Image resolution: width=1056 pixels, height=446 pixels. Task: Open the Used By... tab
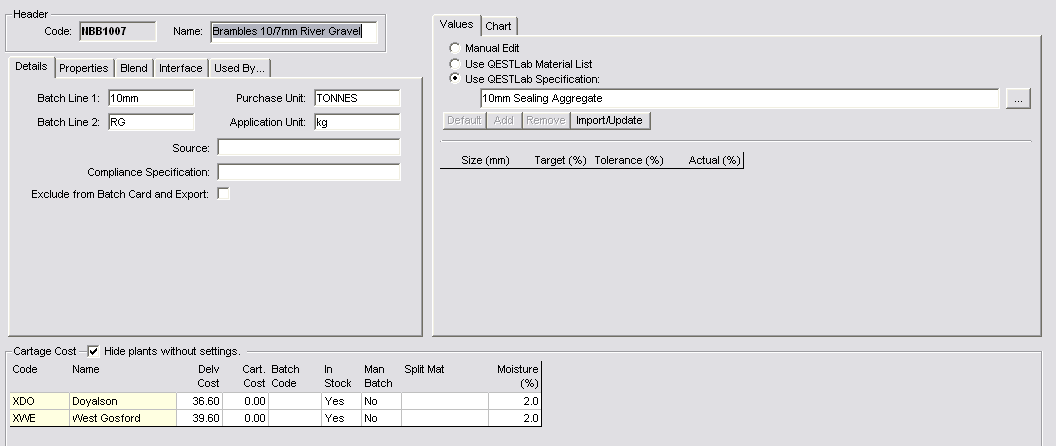coord(239,68)
